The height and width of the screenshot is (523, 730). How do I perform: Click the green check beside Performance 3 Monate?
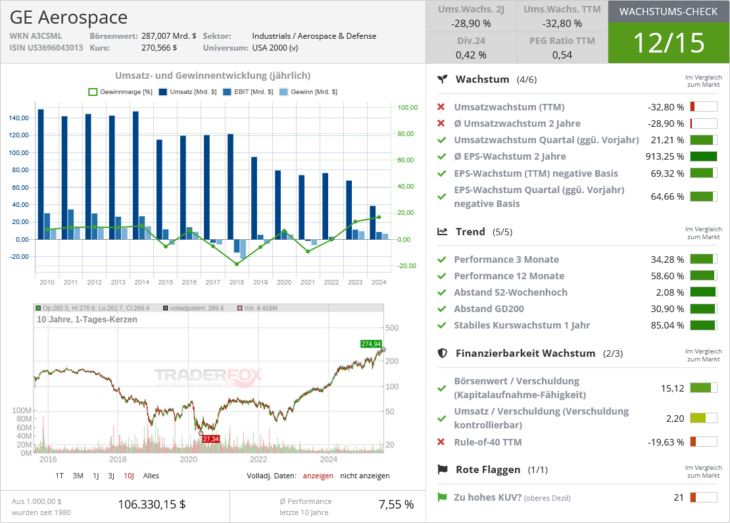point(442,259)
